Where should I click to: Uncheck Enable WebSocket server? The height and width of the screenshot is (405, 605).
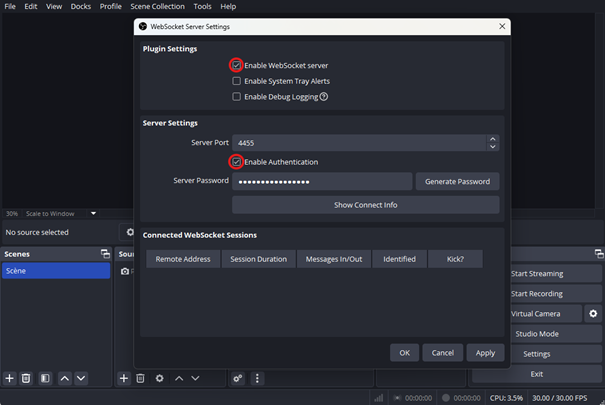tap(237, 65)
